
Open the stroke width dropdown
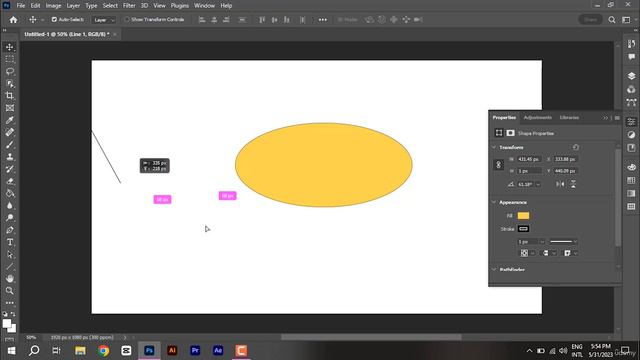click(x=542, y=242)
